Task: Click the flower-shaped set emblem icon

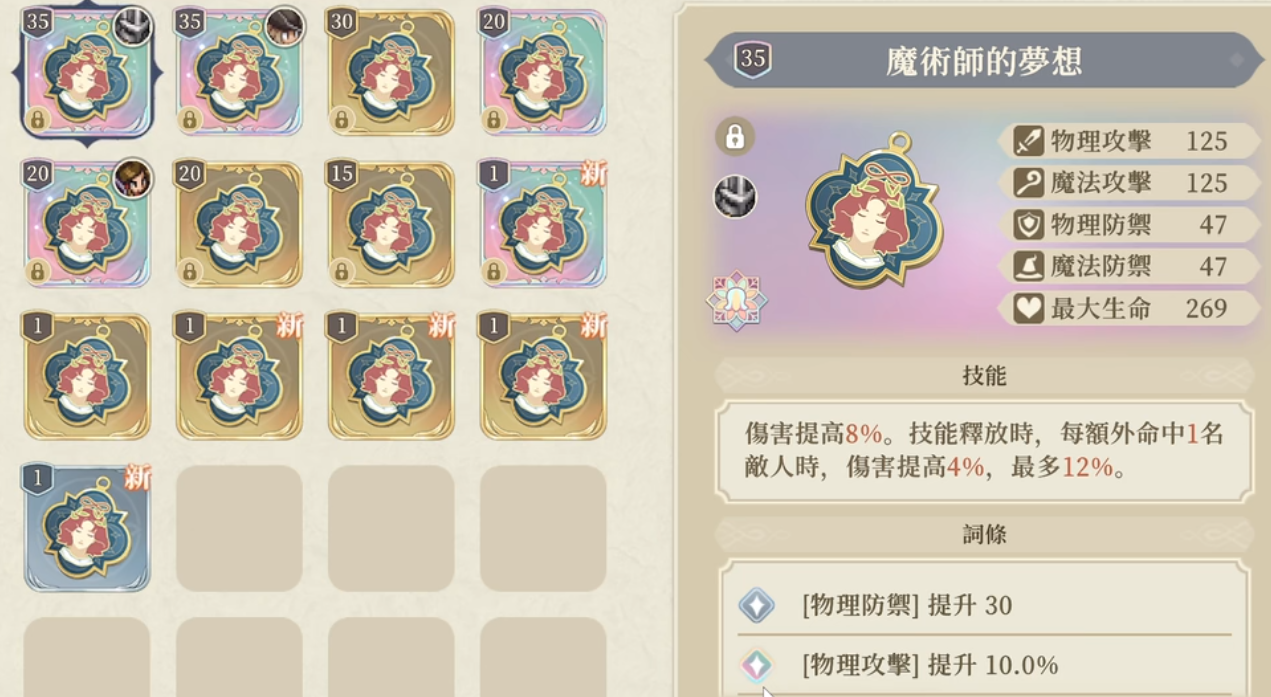Action: point(736,301)
